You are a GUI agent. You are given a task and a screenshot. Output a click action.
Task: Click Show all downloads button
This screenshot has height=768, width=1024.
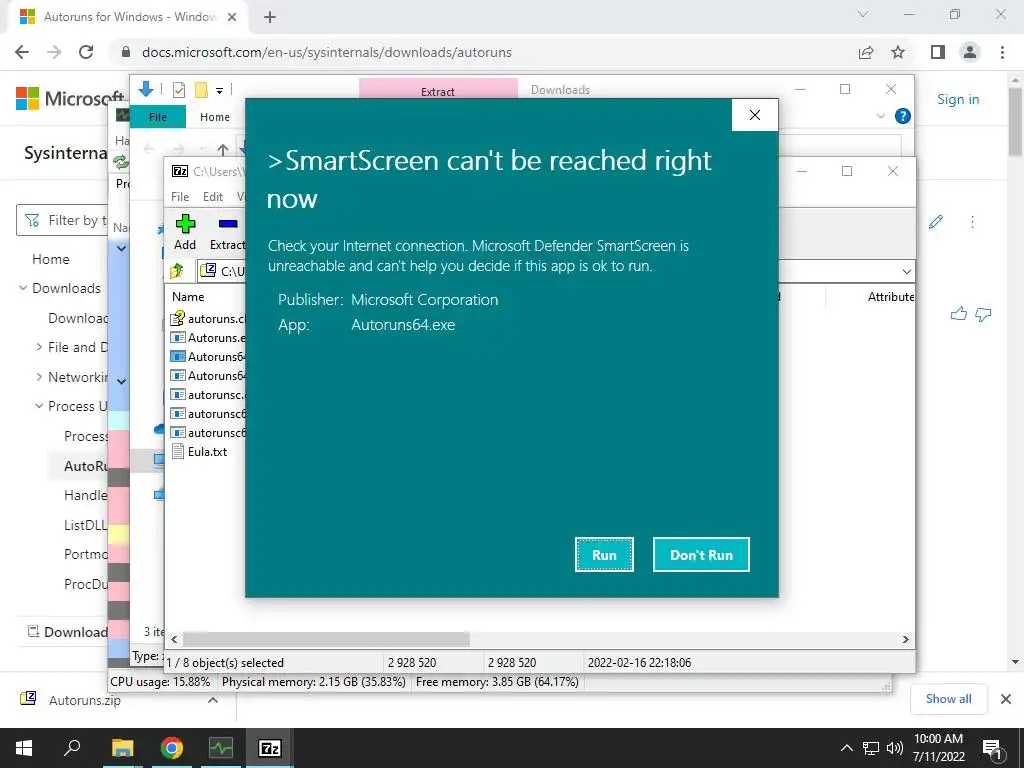click(x=948, y=699)
